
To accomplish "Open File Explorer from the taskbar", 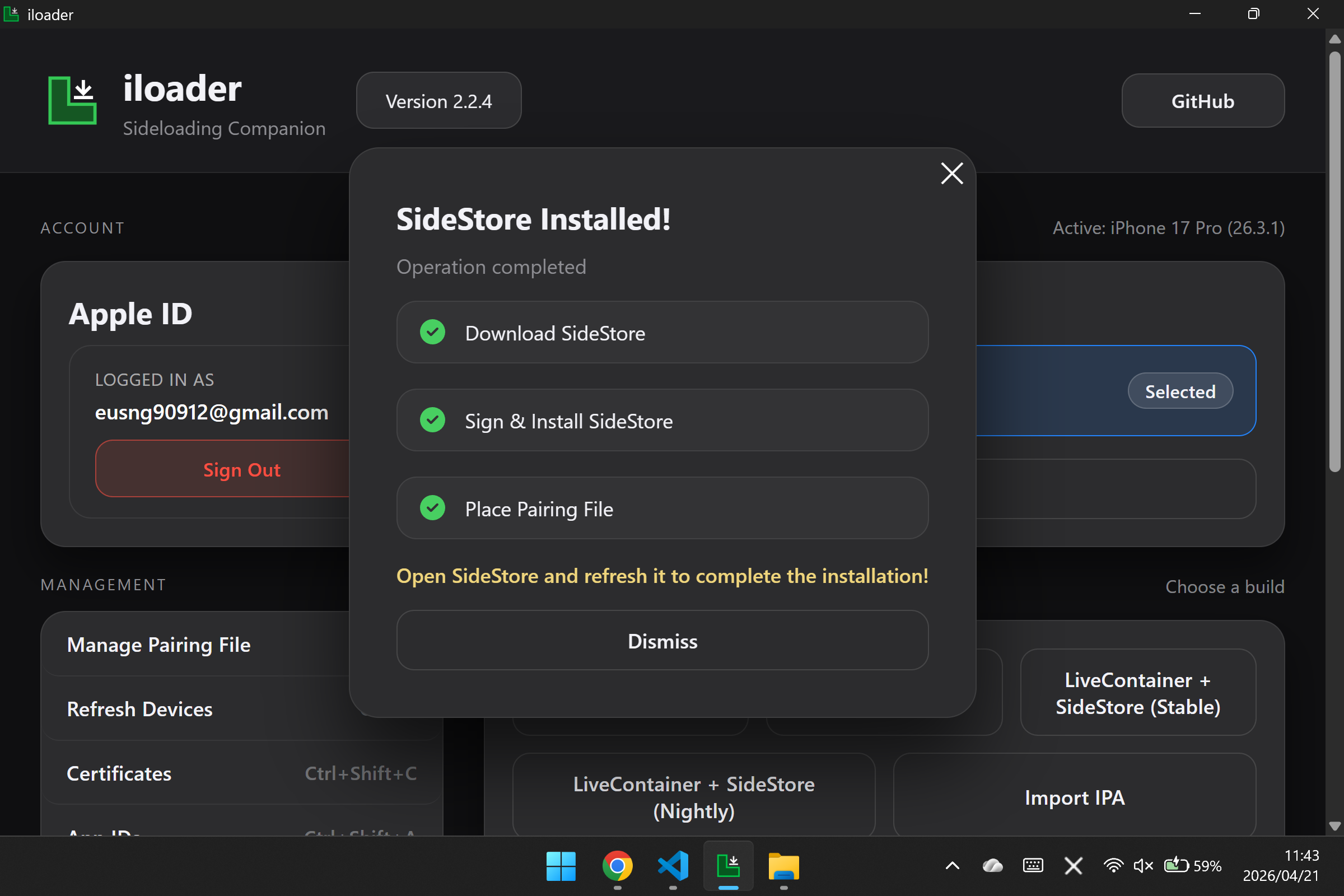I will tap(784, 866).
